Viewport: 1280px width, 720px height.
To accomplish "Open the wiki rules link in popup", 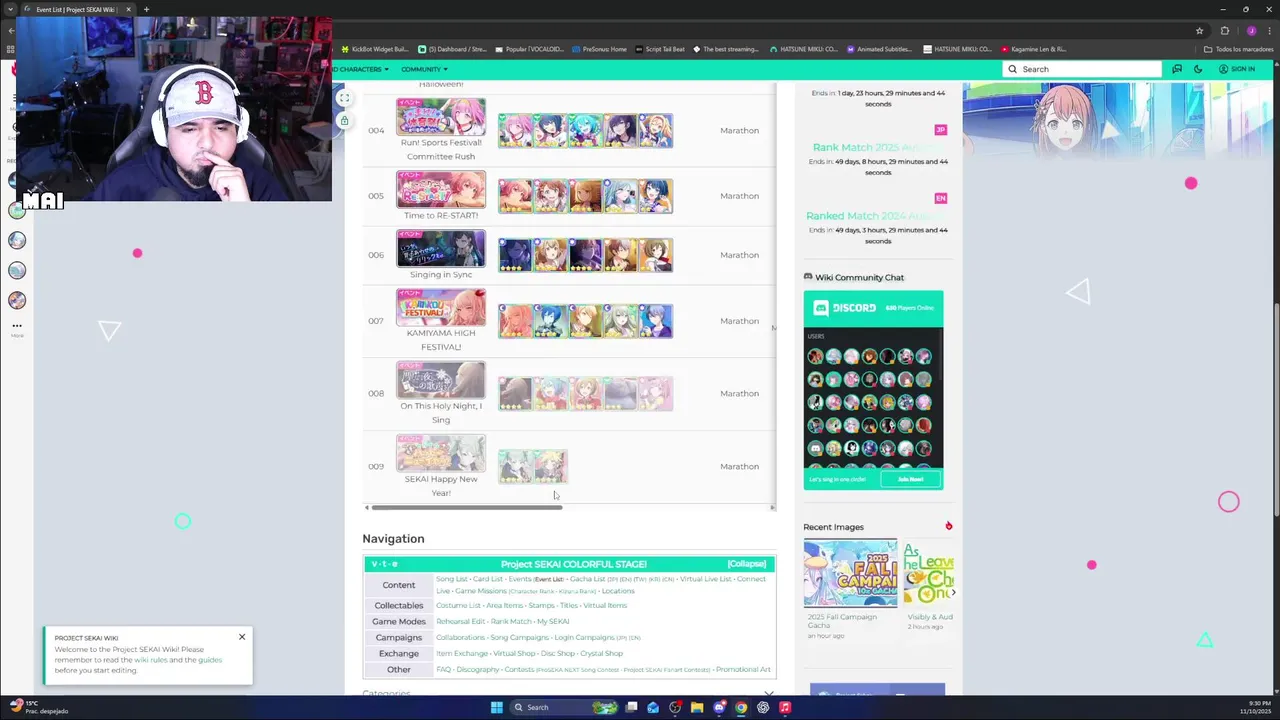I will (x=151, y=660).
